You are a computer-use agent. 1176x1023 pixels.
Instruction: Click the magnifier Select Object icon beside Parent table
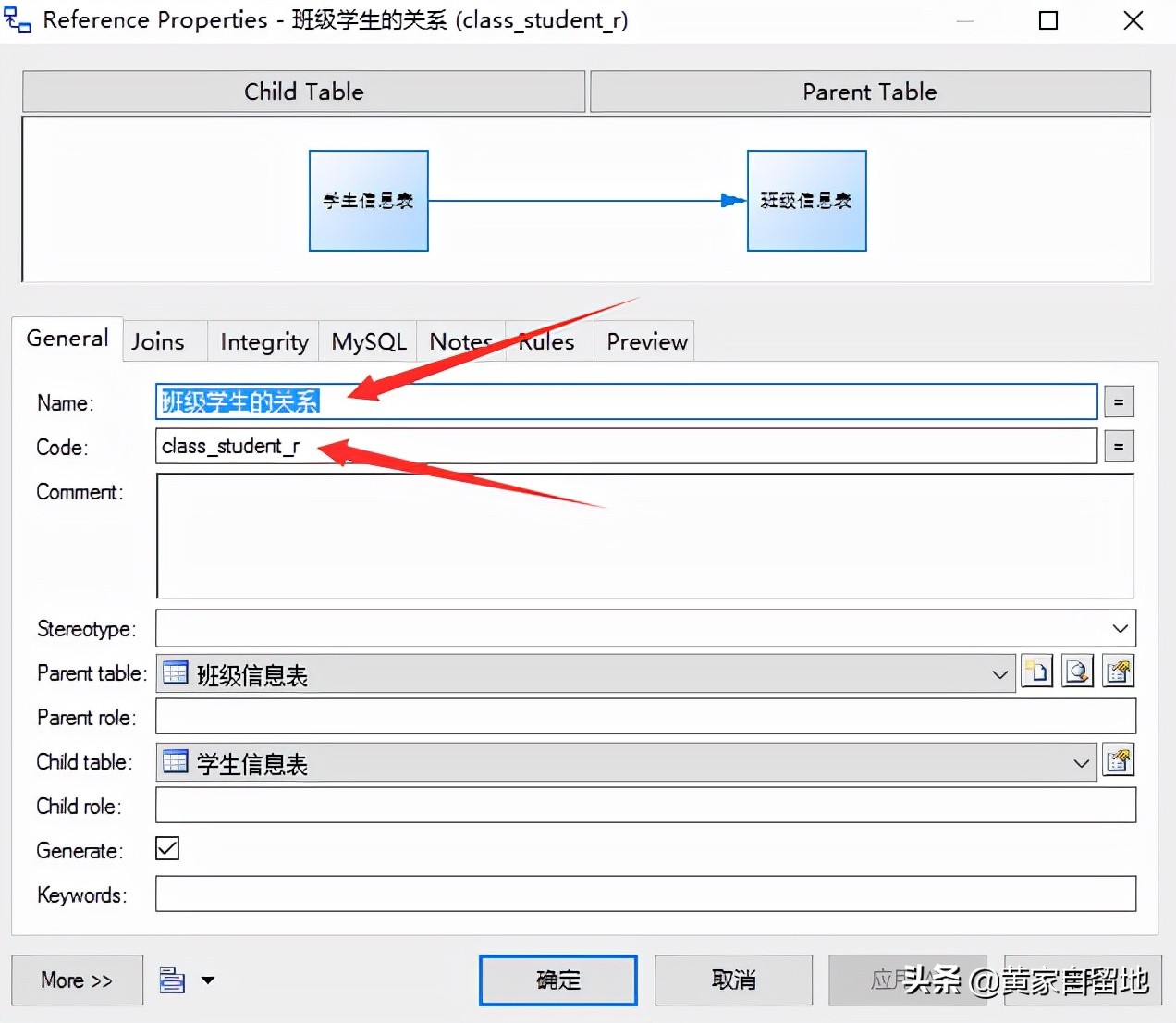coord(1077,672)
